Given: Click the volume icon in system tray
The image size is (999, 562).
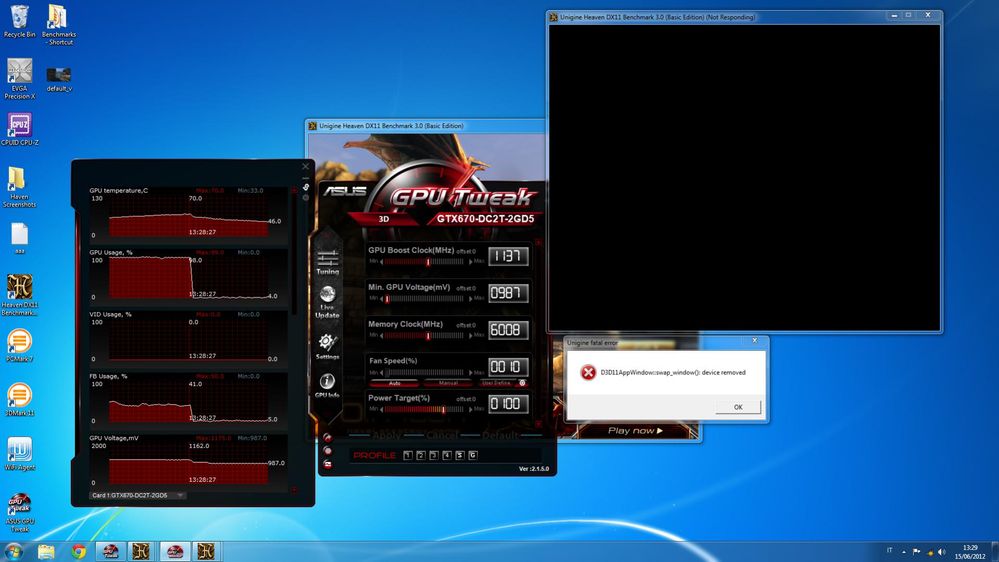Looking at the screenshot, I should [x=942, y=552].
